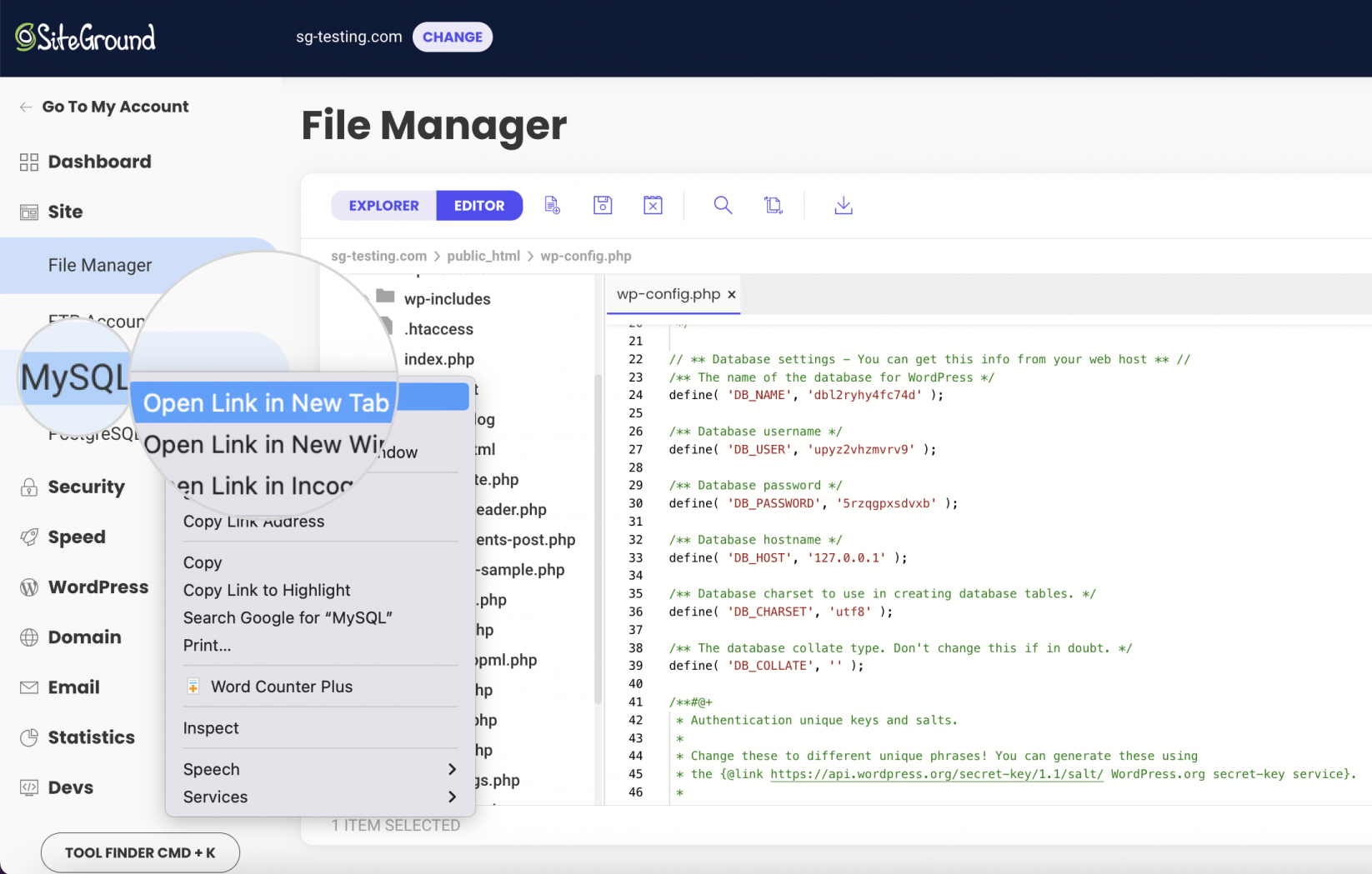Screen dimensions: 1372x874
Task: Click the MySQL sidebar link
Action: pos(74,377)
